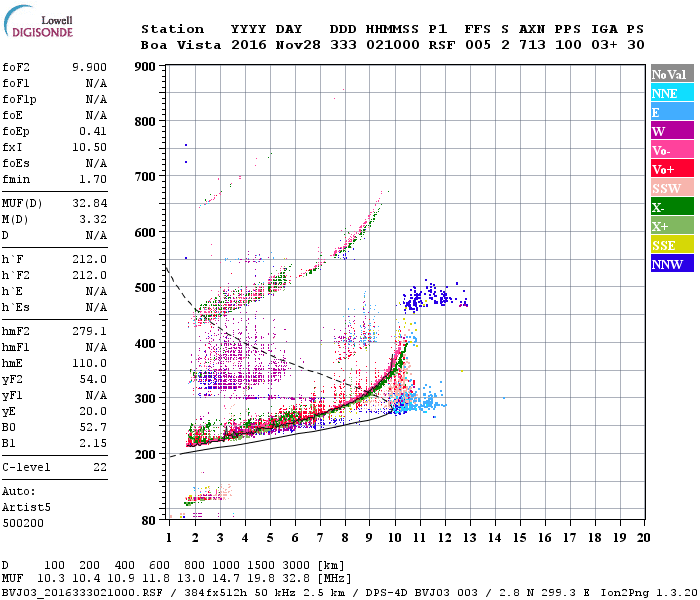Select the date Nov28 in header
The width and height of the screenshot is (700, 600).
pos(298,45)
